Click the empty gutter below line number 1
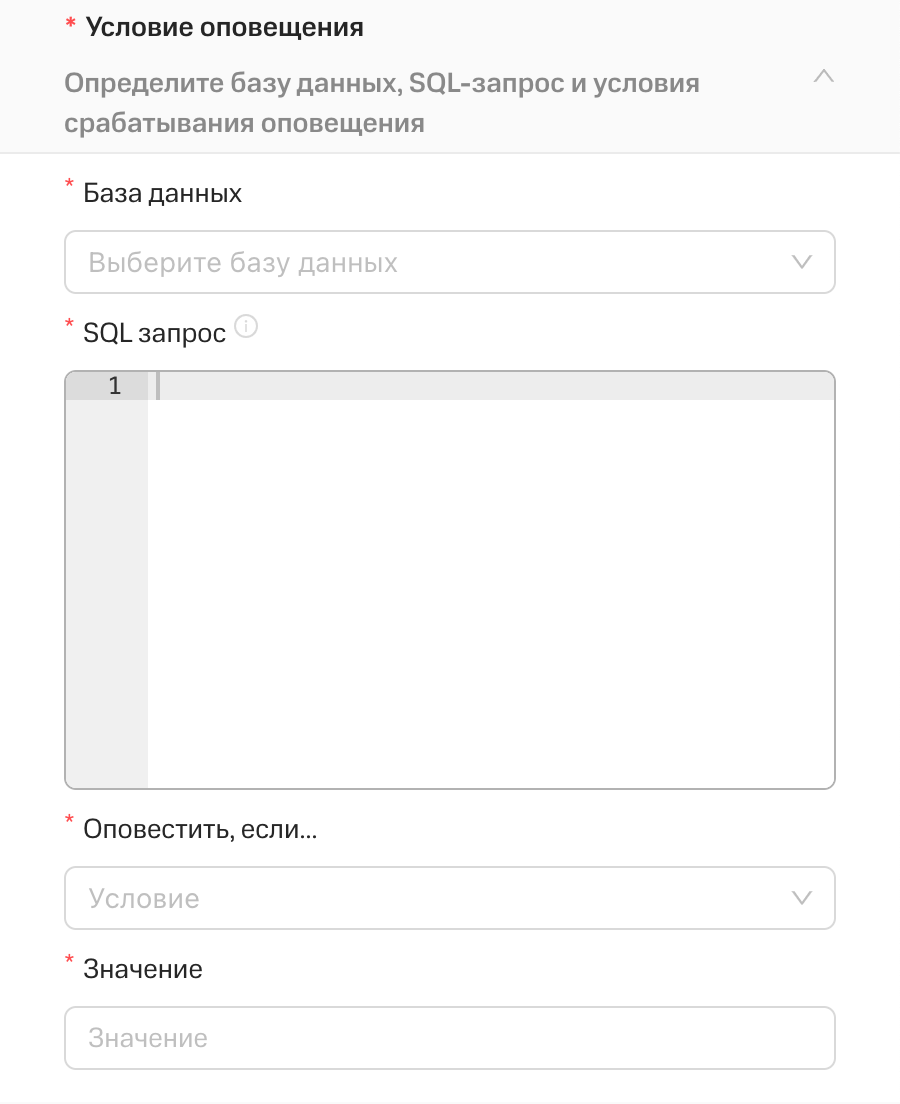The image size is (900, 1104). (106, 594)
